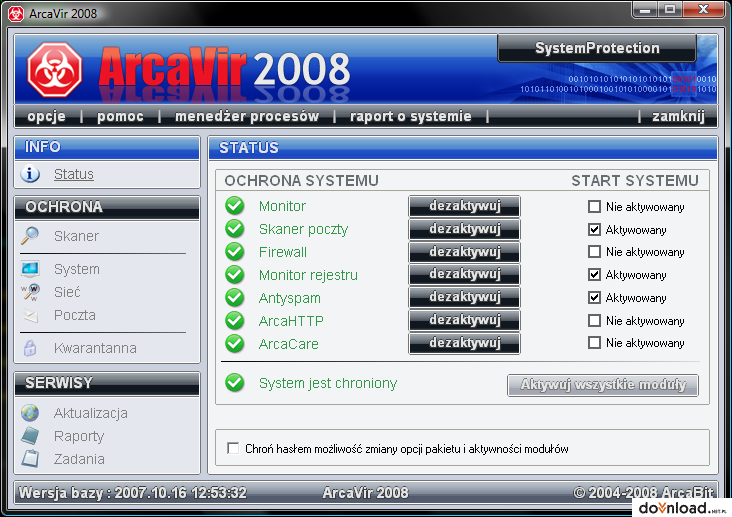Viewport: 732px width, 517px height.
Task: Click green check icon beside ArcaHTTP
Action: (x=234, y=320)
